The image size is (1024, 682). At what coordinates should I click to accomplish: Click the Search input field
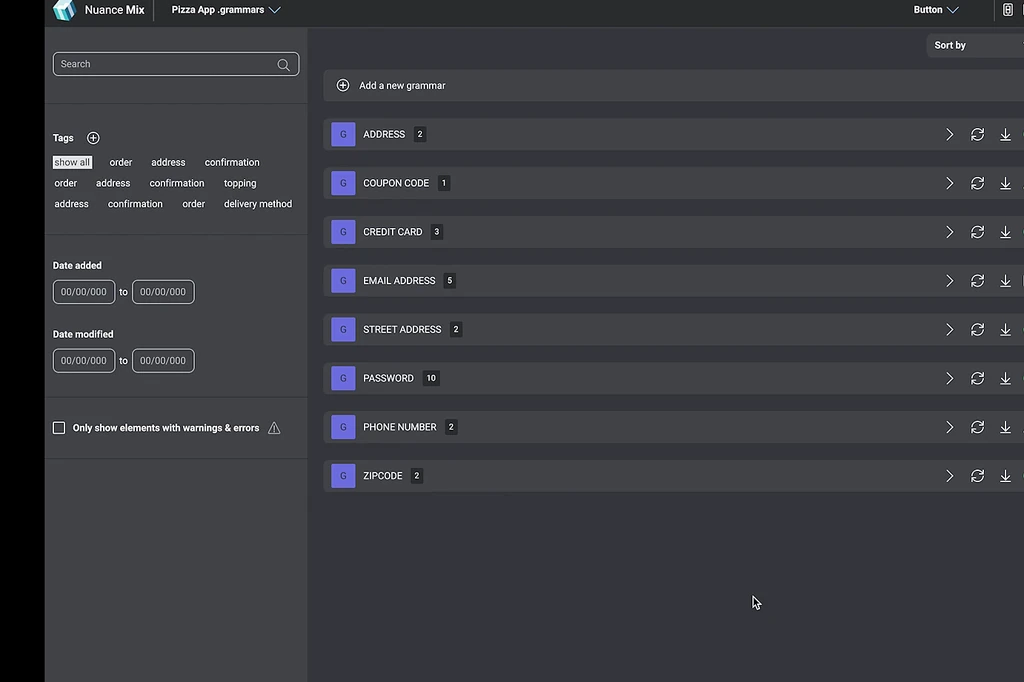point(176,64)
